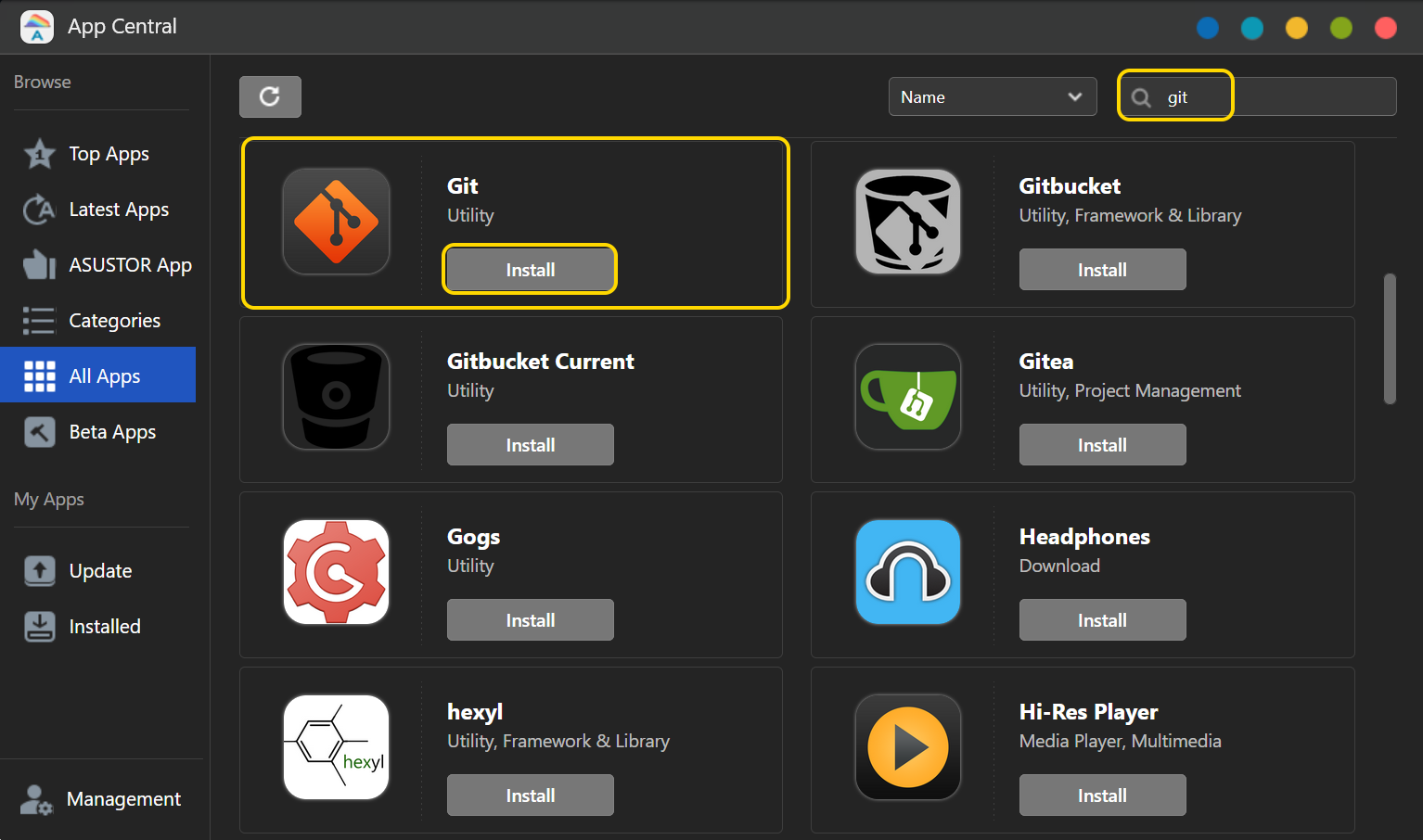This screenshot has width=1423, height=840.
Task: Click the Hi-Res Player play icon
Action: 908,747
